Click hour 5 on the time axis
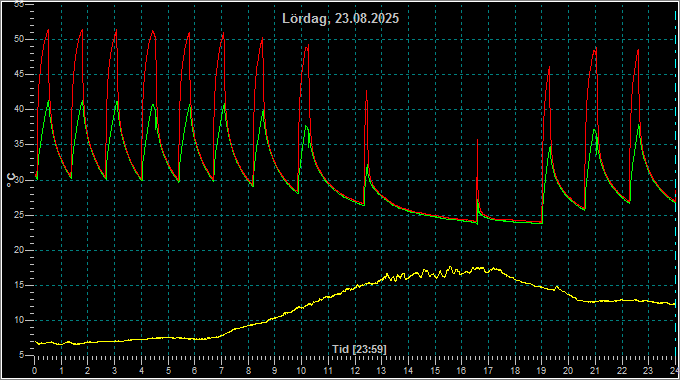The height and width of the screenshot is (380, 680). pos(168,371)
